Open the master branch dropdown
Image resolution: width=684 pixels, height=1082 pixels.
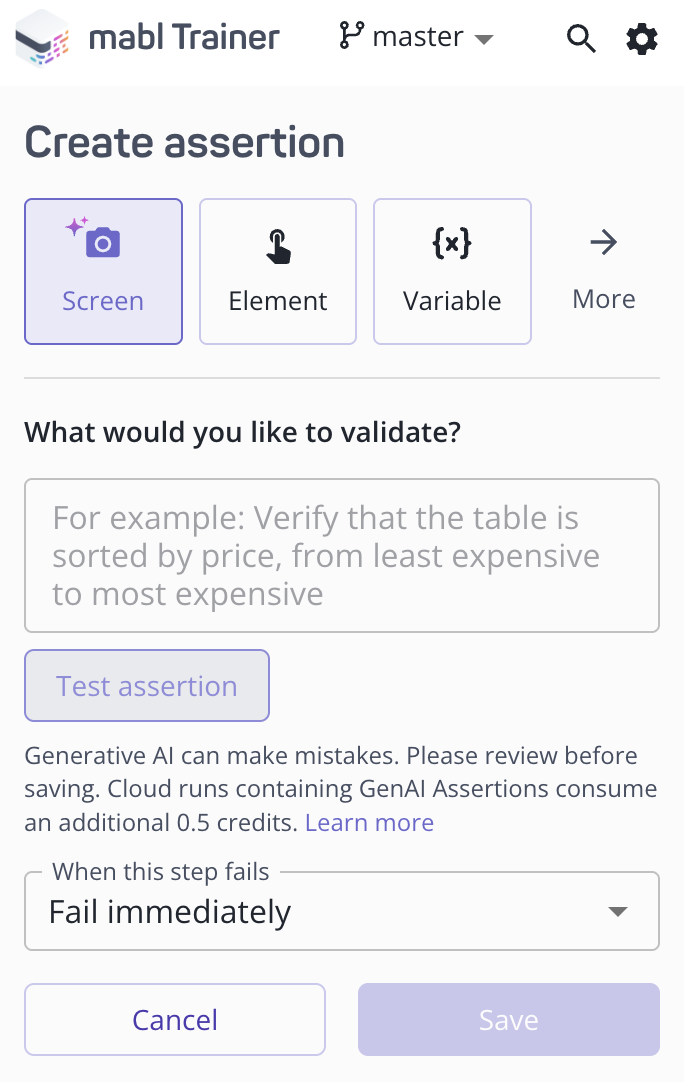pyautogui.click(x=417, y=38)
